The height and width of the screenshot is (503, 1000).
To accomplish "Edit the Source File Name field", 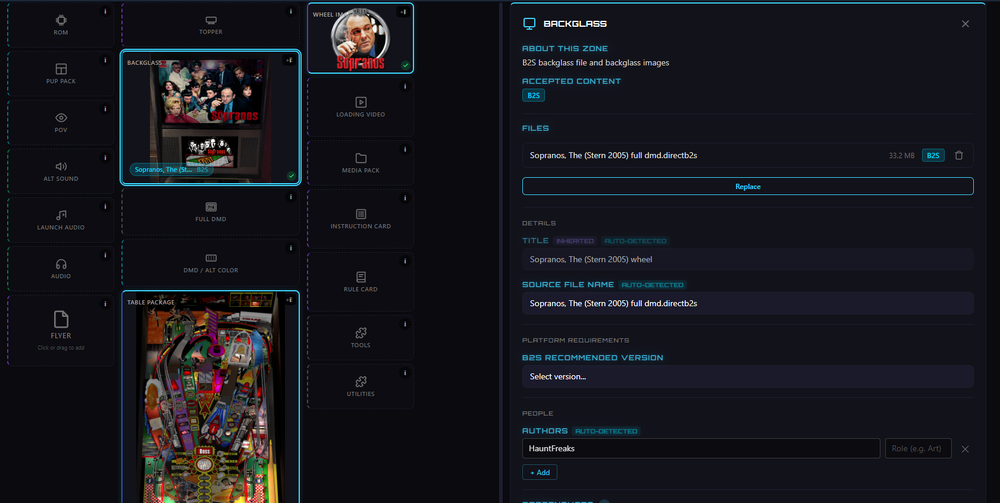I will 747,303.
